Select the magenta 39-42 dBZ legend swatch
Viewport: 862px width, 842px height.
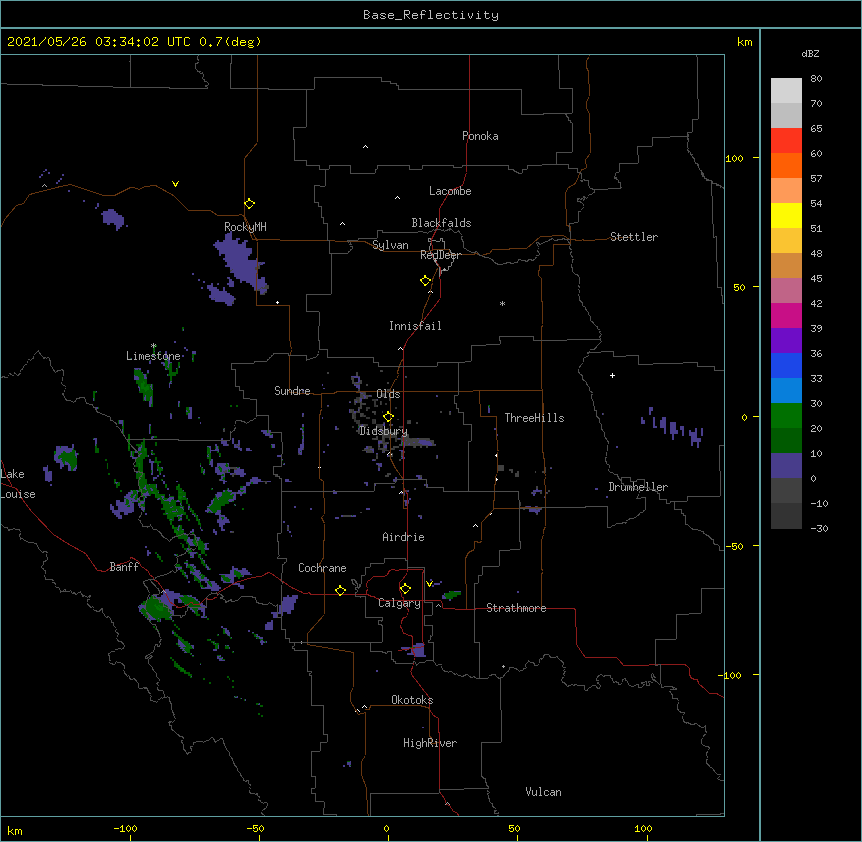[786, 315]
